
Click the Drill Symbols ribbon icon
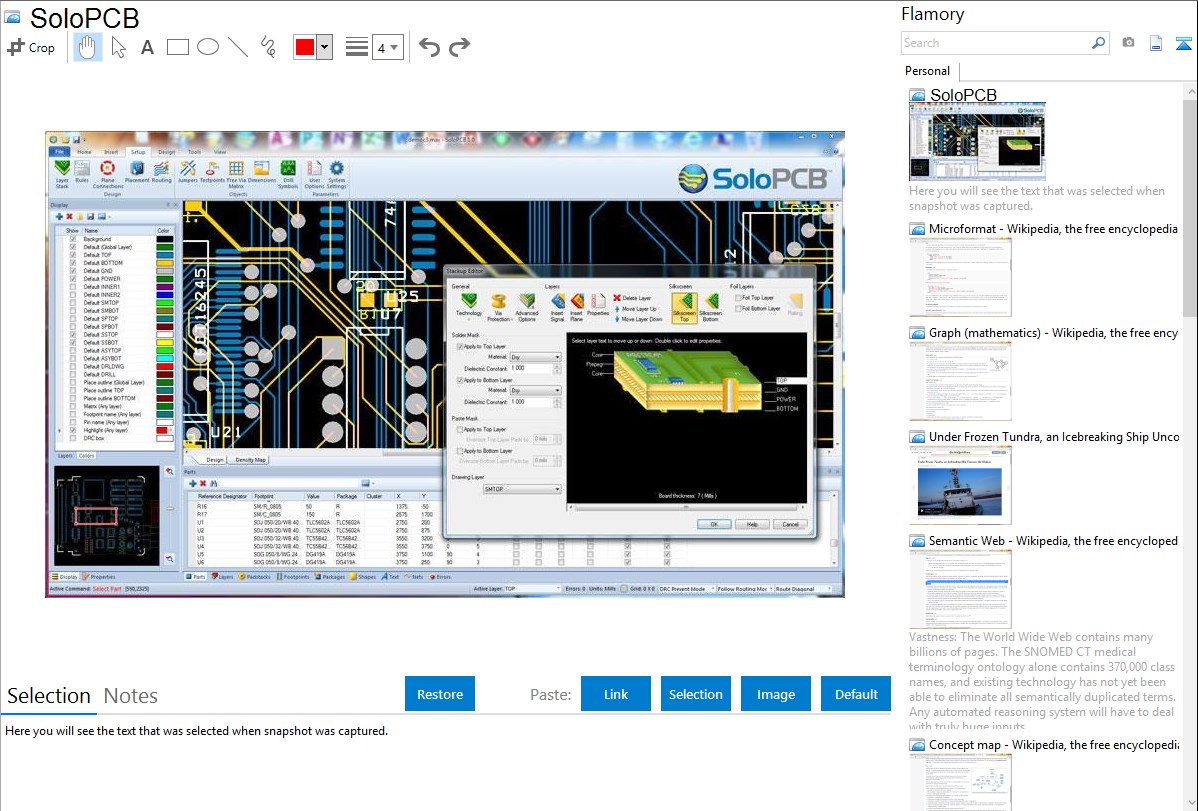[x=288, y=174]
